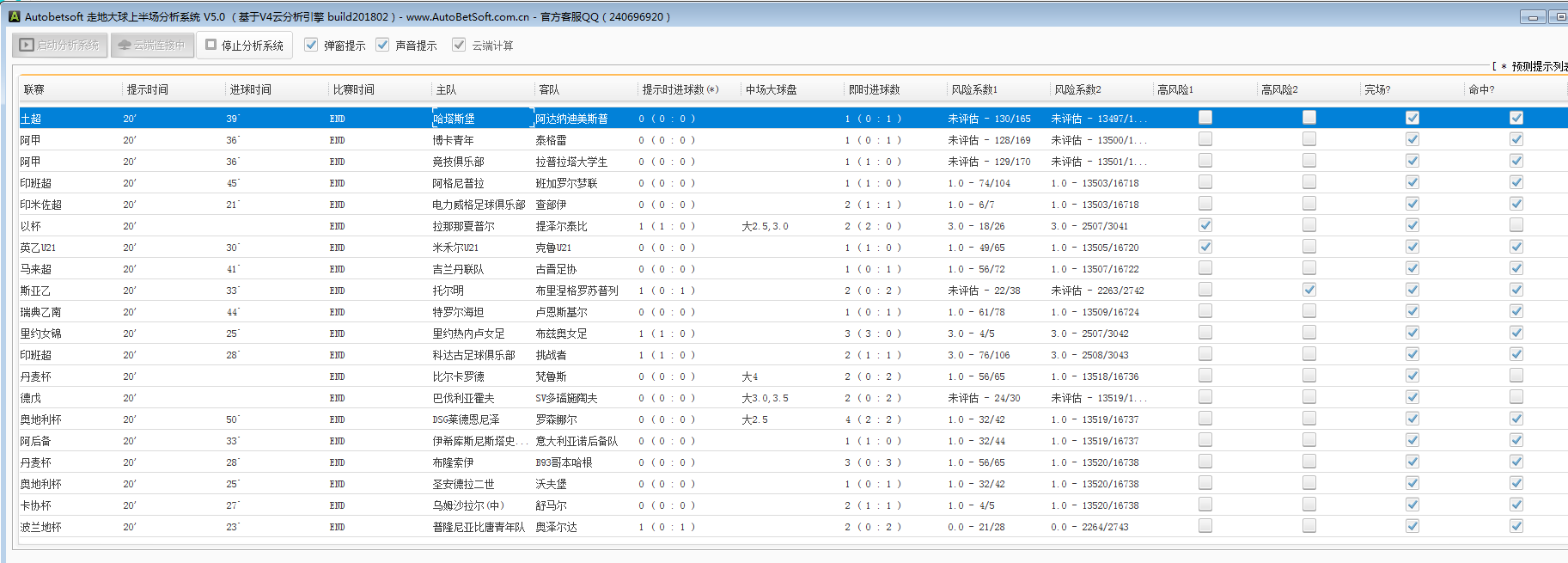This screenshot has height=563, width=1568.
Task: Sort by the 联赛 column header
Action: click(34, 89)
